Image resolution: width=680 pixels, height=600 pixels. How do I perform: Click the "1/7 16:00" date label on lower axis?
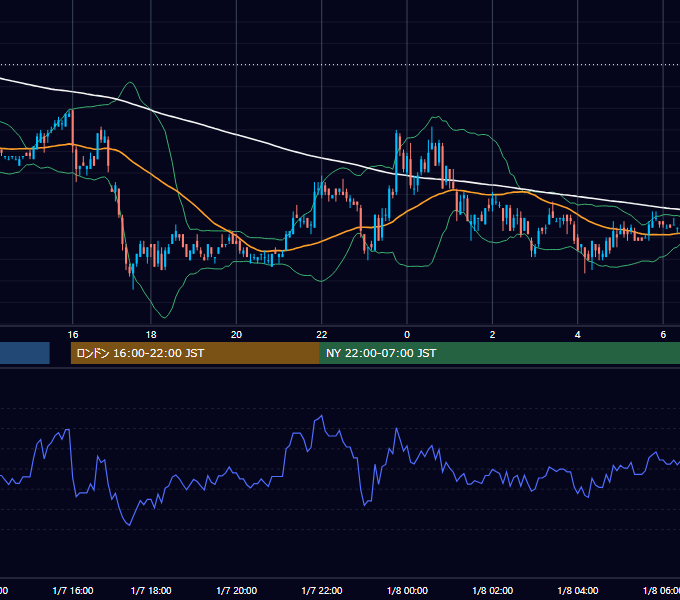(x=73, y=590)
